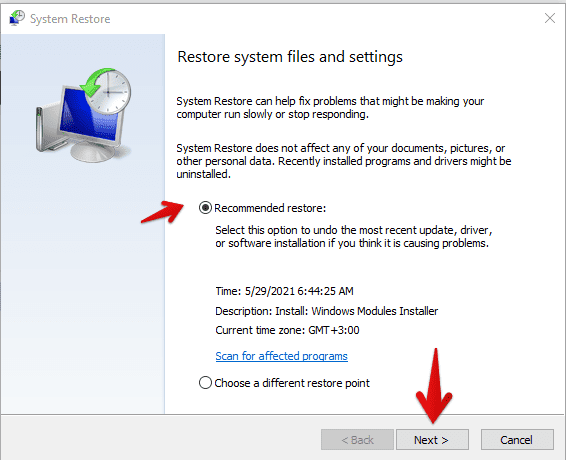The image size is (566, 460).
Task: Cancel the System Restore wizard
Action: click(x=517, y=439)
